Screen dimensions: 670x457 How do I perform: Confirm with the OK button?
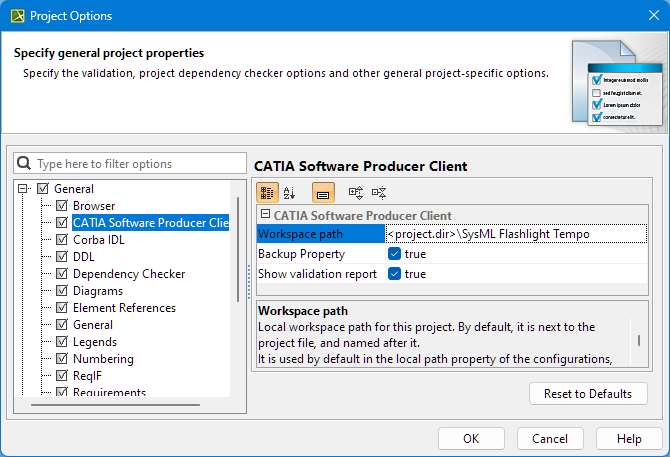tap(470, 438)
